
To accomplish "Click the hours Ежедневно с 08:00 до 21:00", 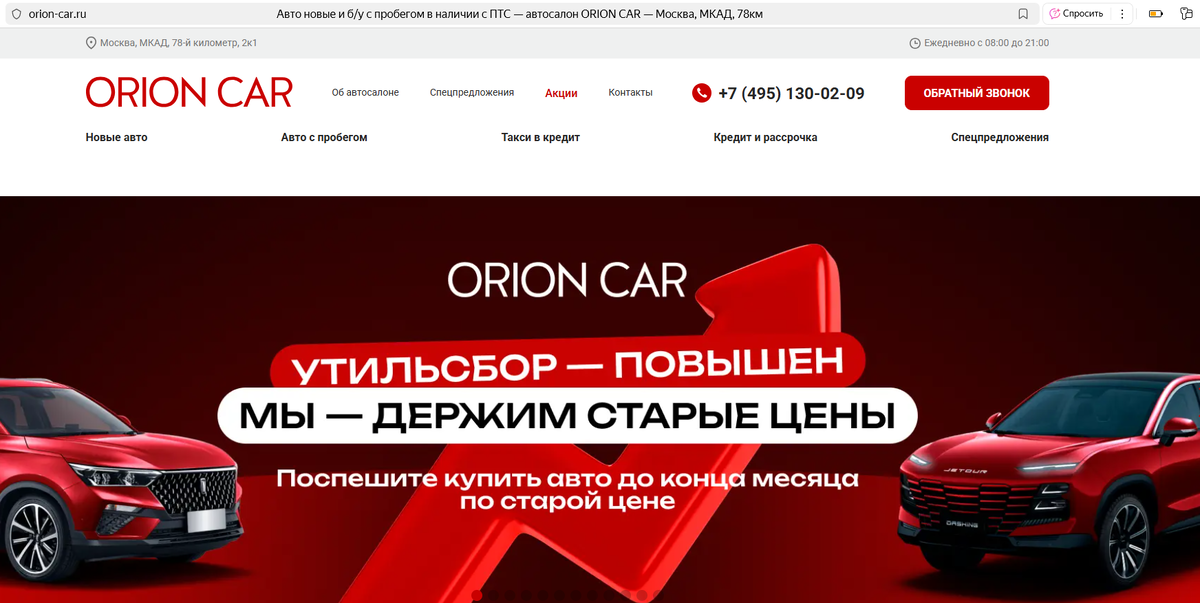I will (x=987, y=43).
